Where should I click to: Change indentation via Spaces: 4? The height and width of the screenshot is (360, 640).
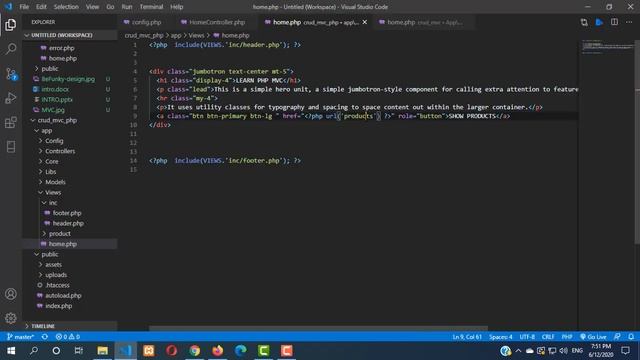click(x=500, y=337)
